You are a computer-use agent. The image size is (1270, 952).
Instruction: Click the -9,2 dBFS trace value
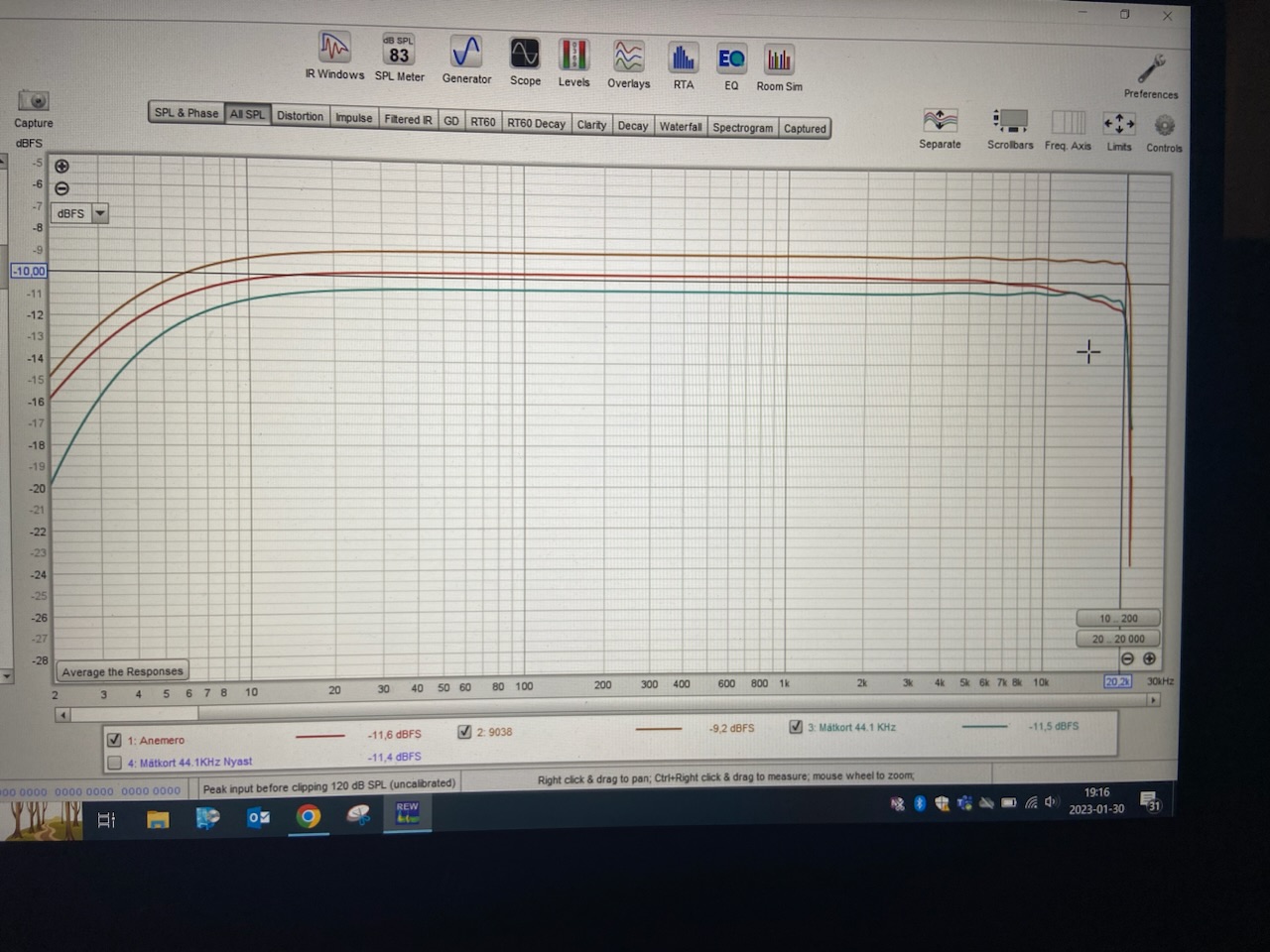[732, 728]
